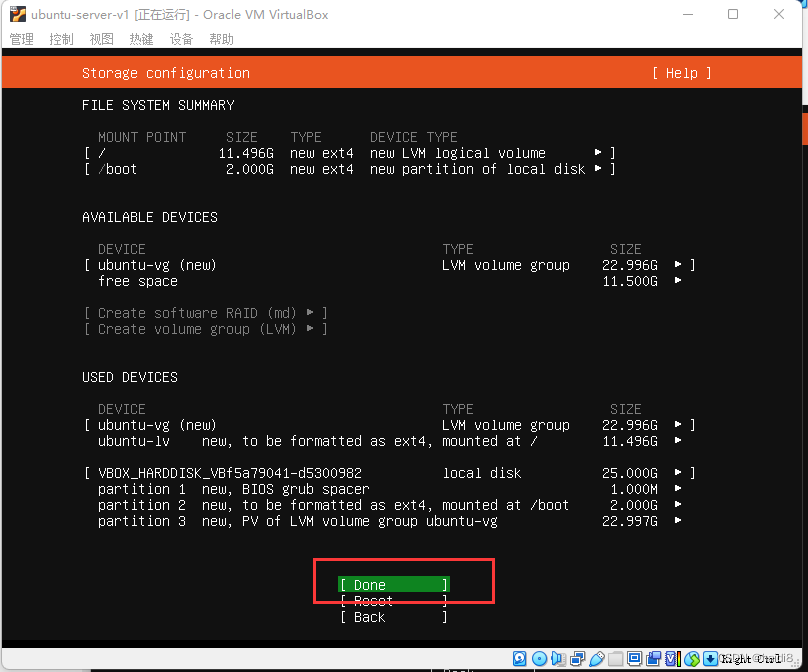The height and width of the screenshot is (672, 808).
Task: Click the network adapters status icon
Action: (578, 659)
